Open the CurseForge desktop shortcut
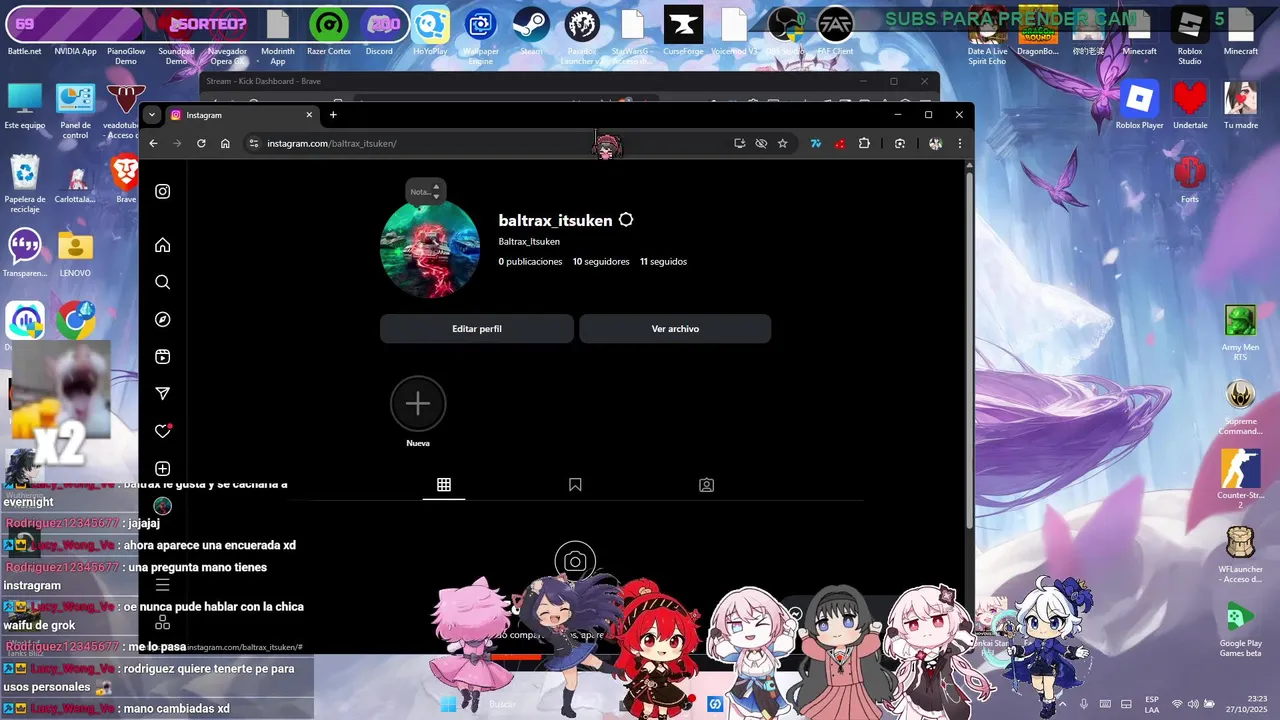Screen dimensions: 1280x720 click(x=684, y=31)
